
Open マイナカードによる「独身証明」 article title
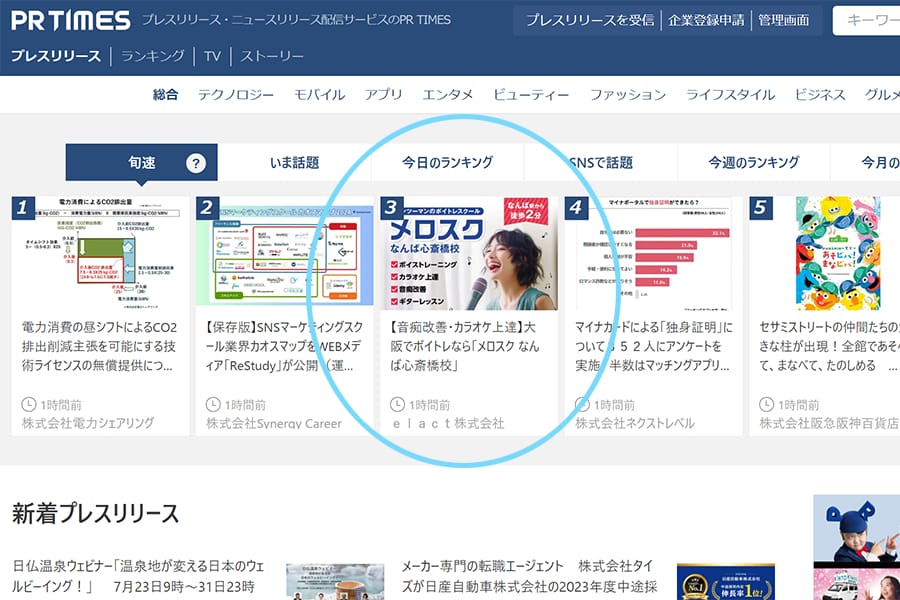654,346
